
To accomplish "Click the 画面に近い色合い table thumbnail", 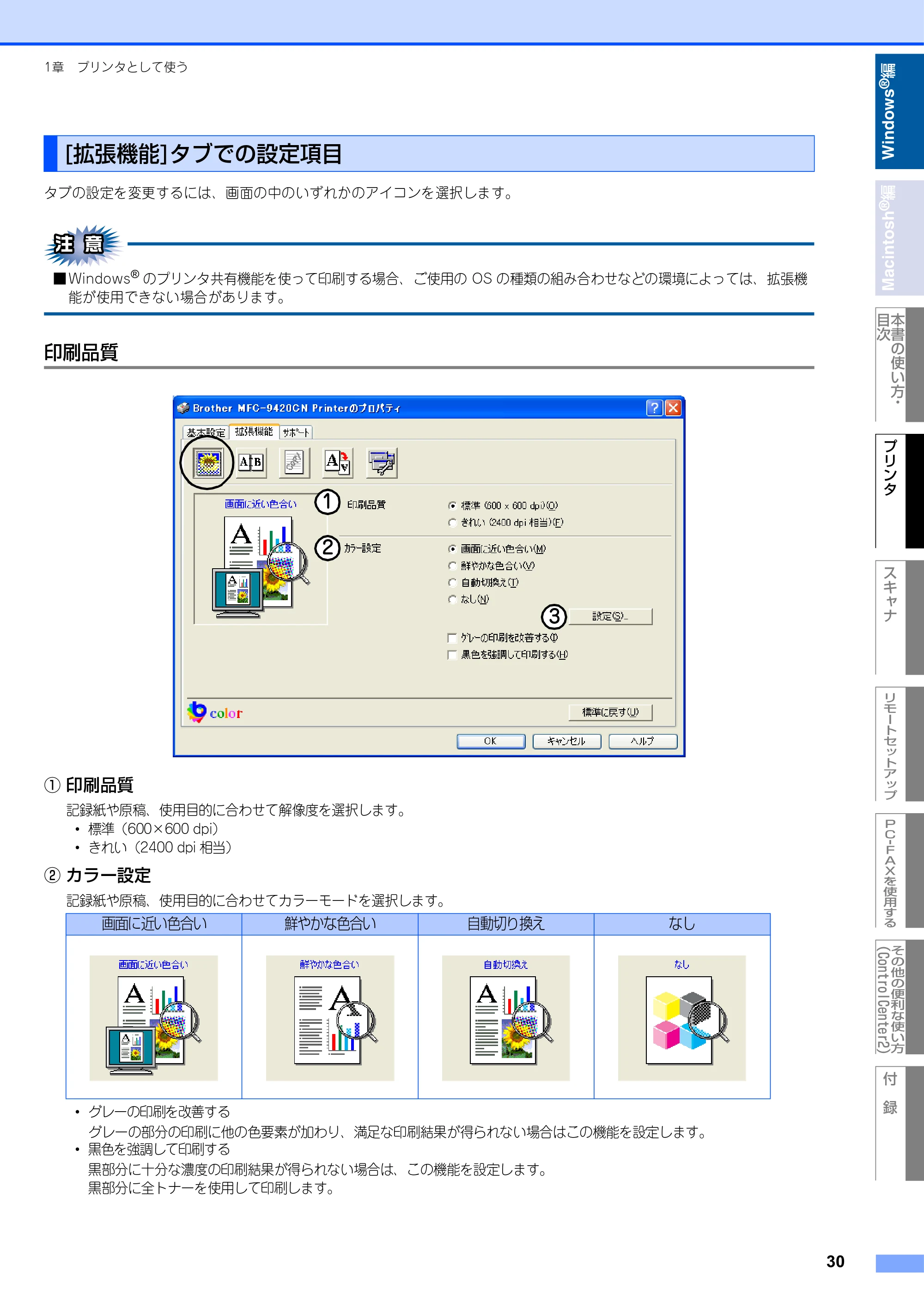I will coord(154,1018).
